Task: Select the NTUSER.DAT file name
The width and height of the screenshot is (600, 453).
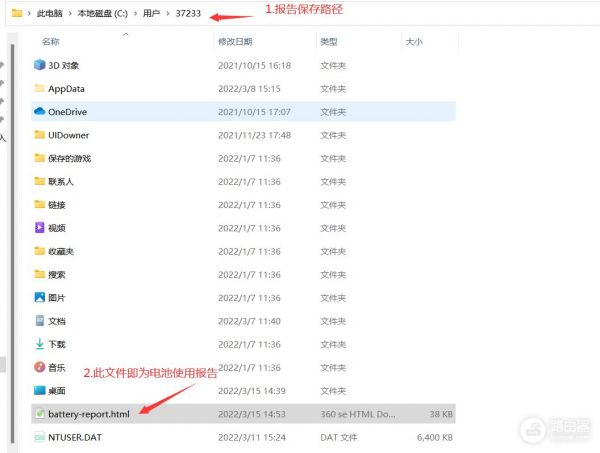Action: coord(75,437)
